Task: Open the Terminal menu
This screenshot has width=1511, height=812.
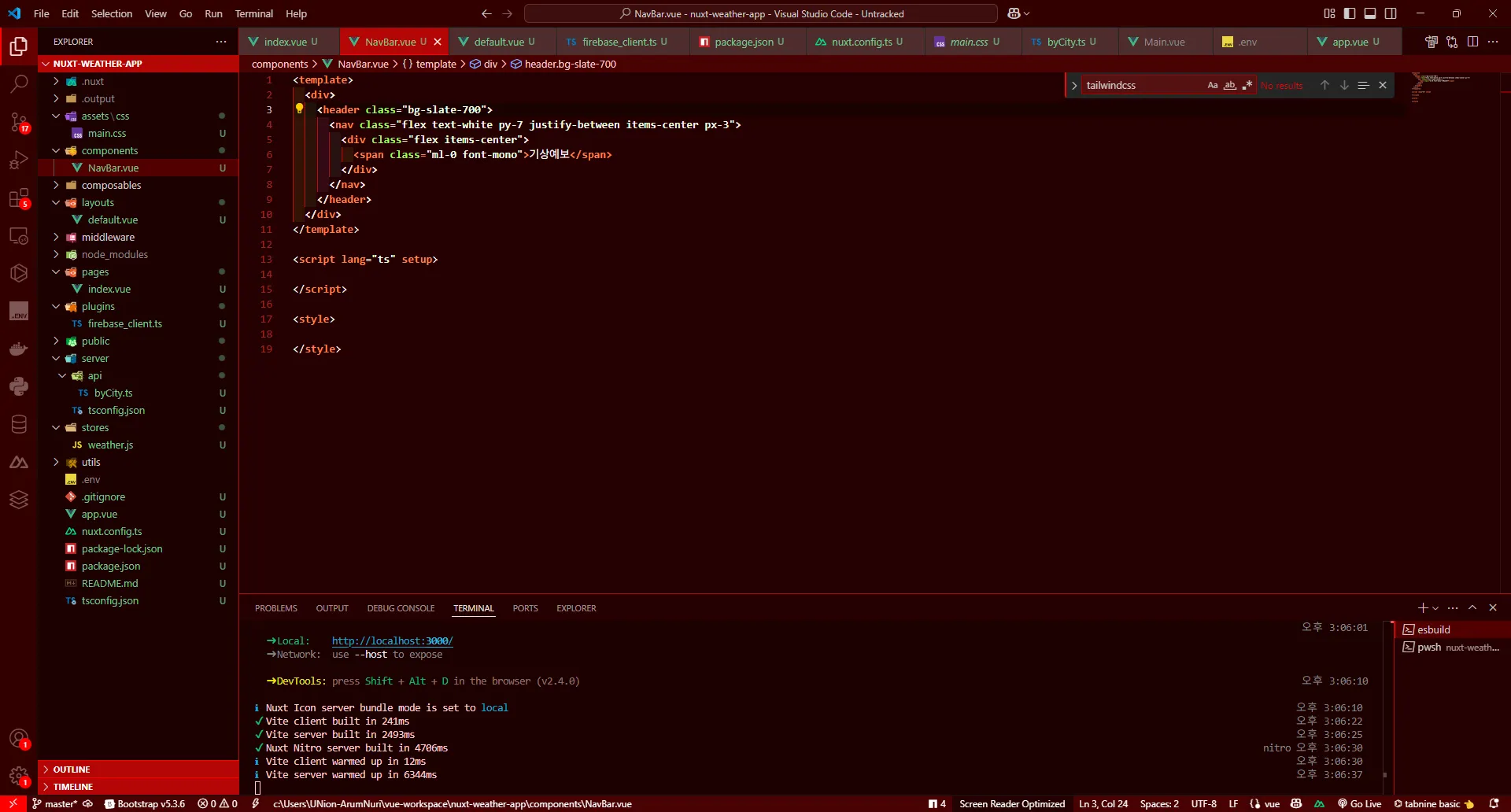Action: point(253,13)
